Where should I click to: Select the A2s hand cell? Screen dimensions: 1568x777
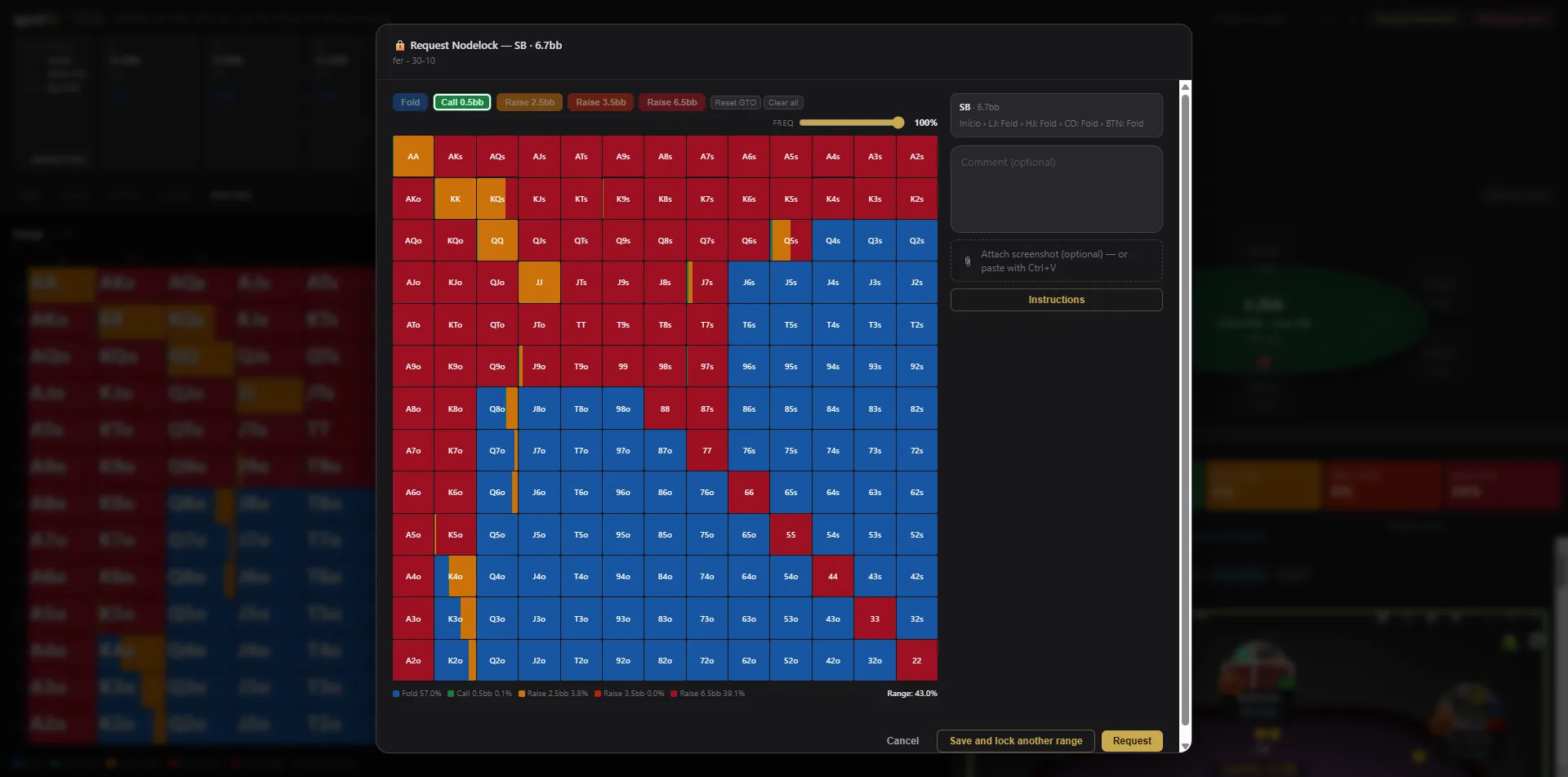[916, 157]
